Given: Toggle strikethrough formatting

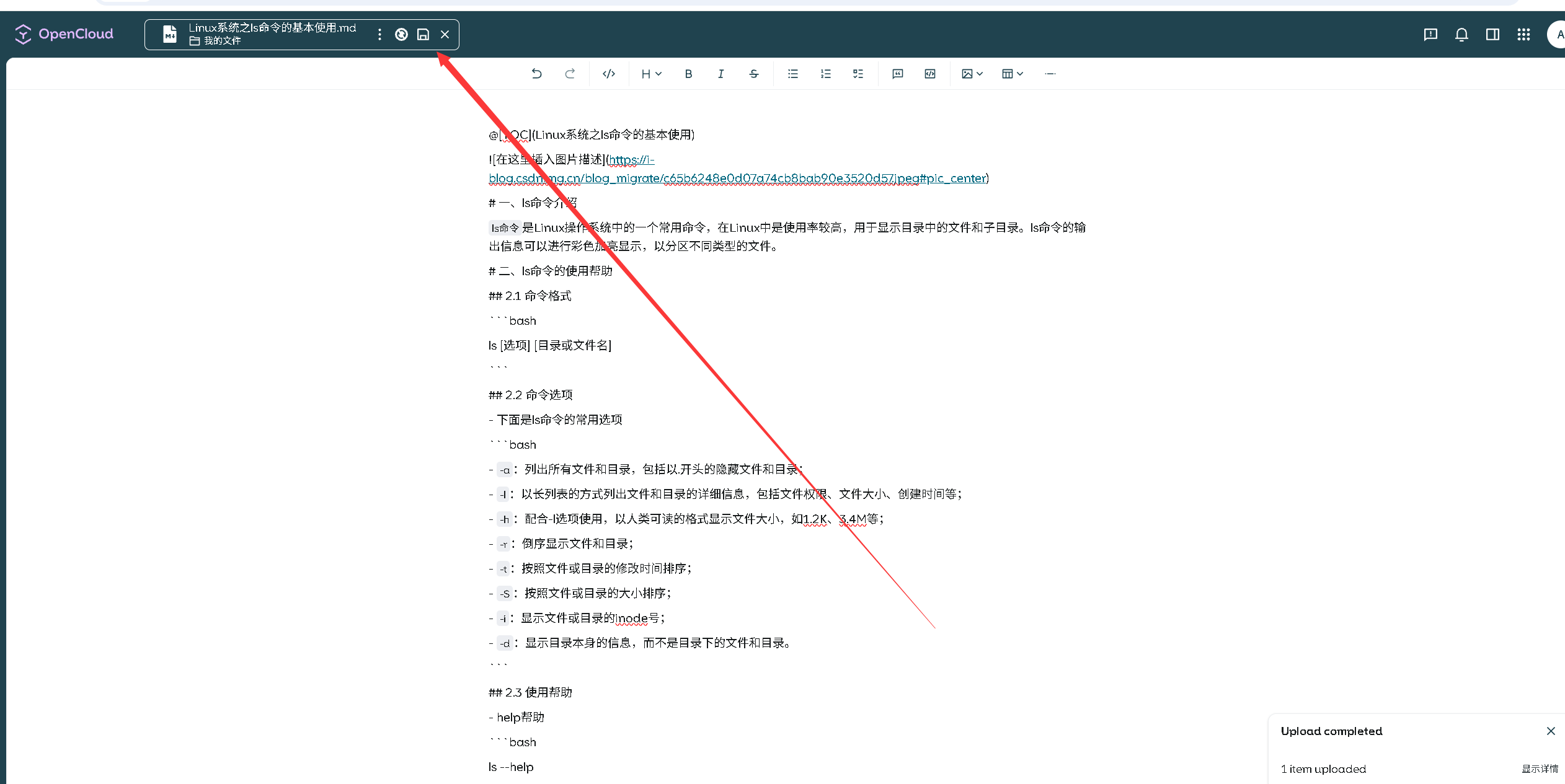Looking at the screenshot, I should coord(753,74).
